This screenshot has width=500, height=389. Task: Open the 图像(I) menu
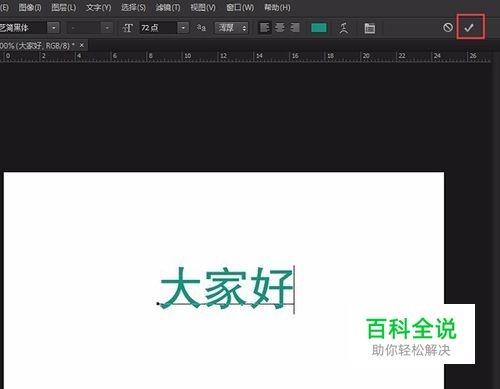tap(30, 7)
